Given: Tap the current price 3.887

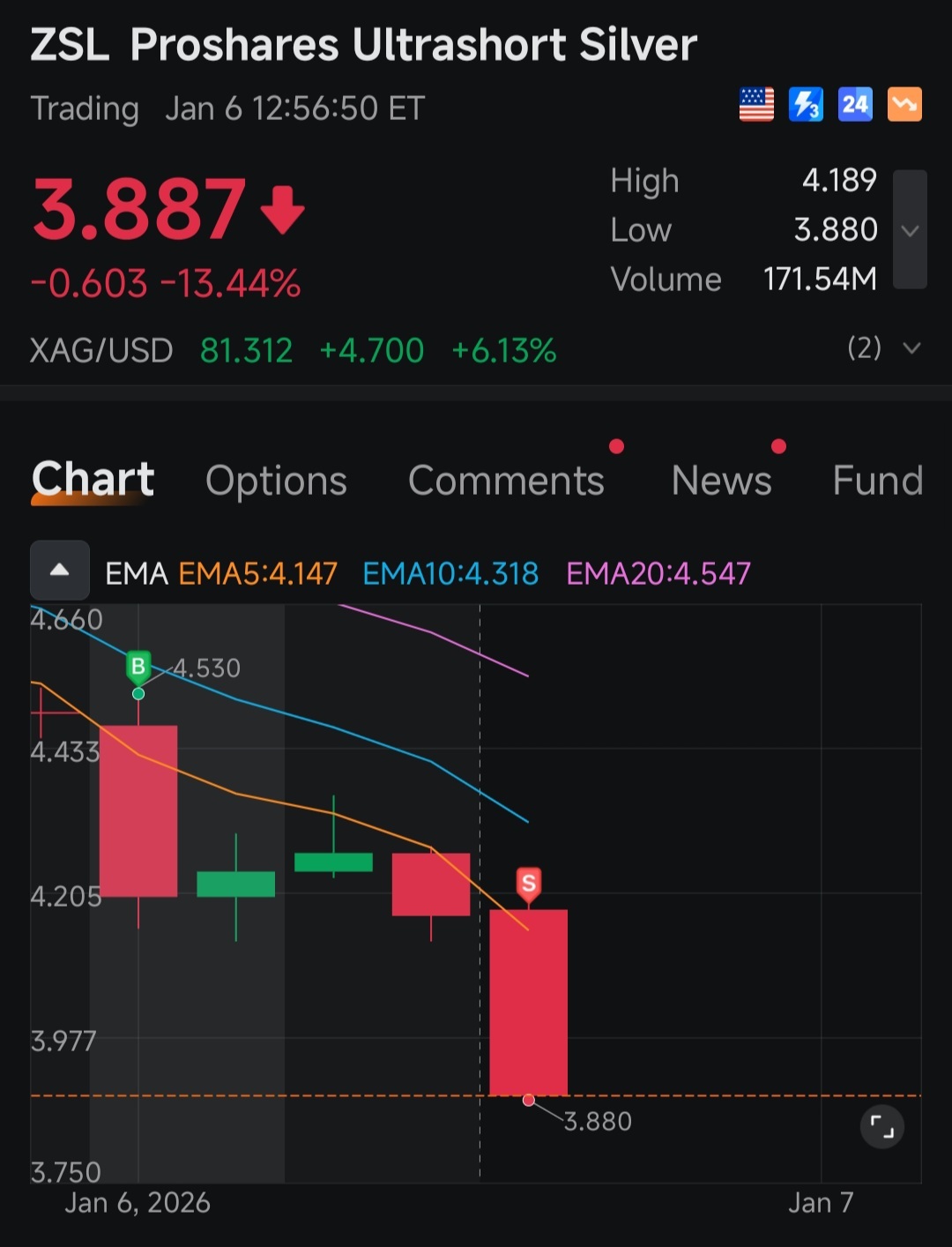Looking at the screenshot, I should (138, 209).
